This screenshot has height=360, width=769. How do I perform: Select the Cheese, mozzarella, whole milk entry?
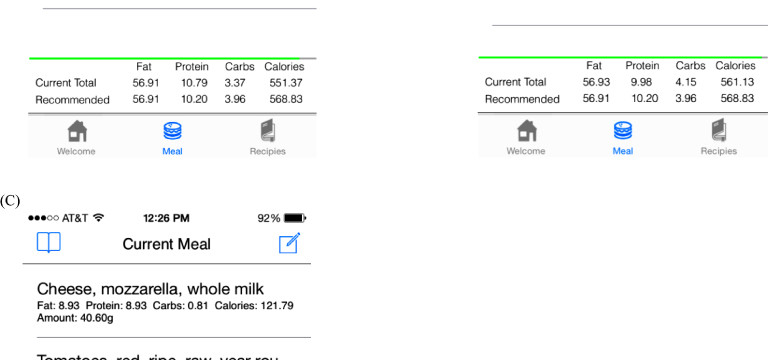click(167, 301)
